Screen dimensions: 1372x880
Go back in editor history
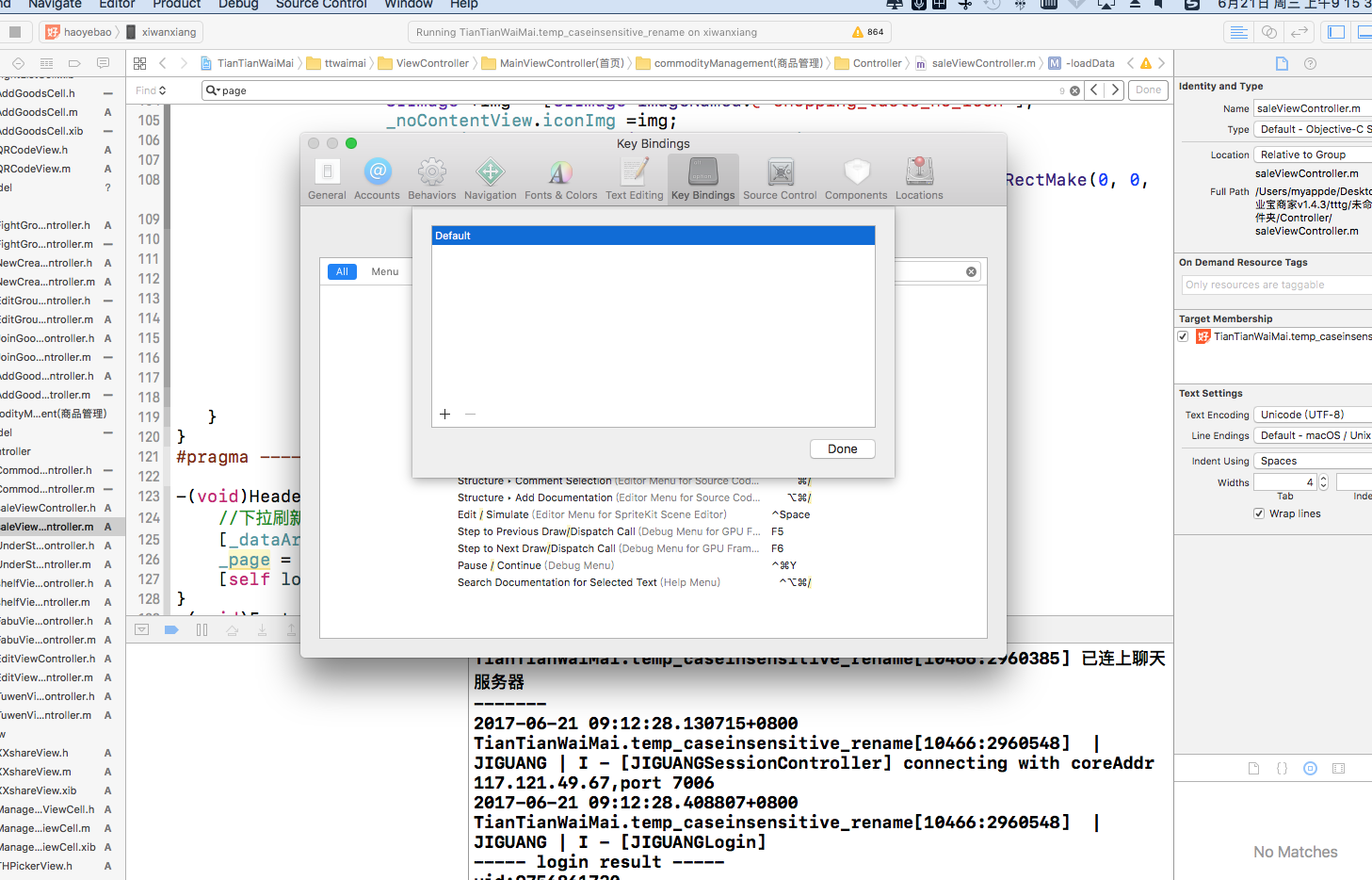coord(162,63)
